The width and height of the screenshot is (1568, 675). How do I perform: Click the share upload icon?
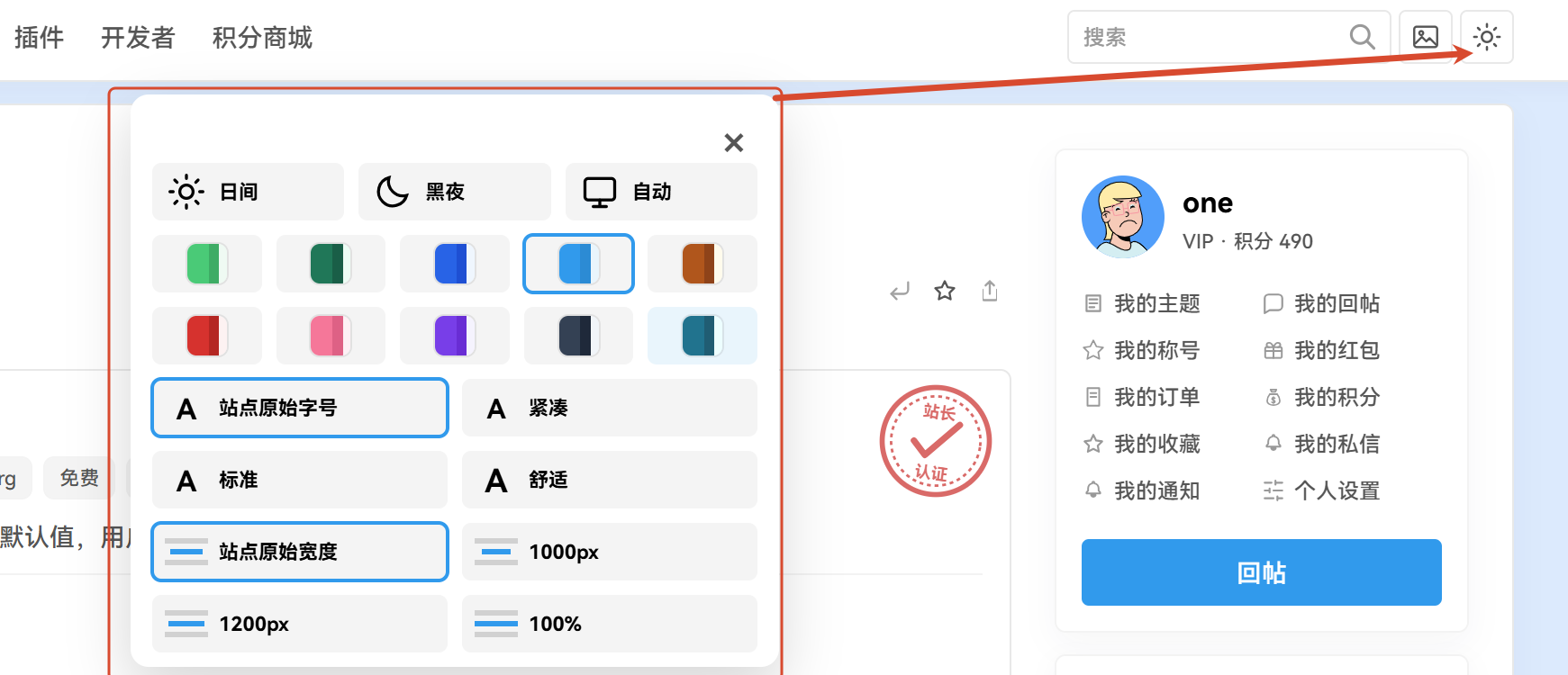point(990,291)
